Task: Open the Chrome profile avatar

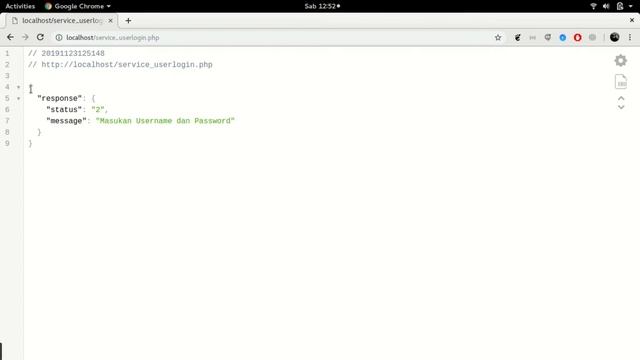Action: pyautogui.click(x=614, y=37)
